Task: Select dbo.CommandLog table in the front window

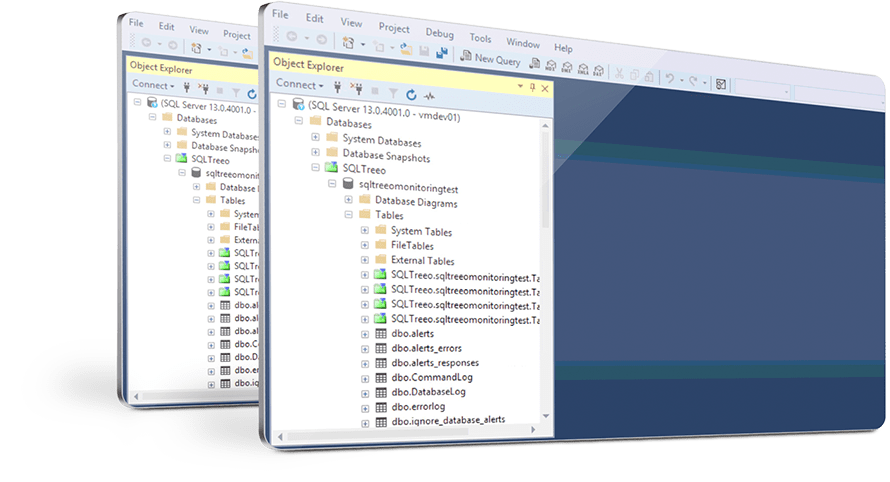Action: click(x=432, y=378)
